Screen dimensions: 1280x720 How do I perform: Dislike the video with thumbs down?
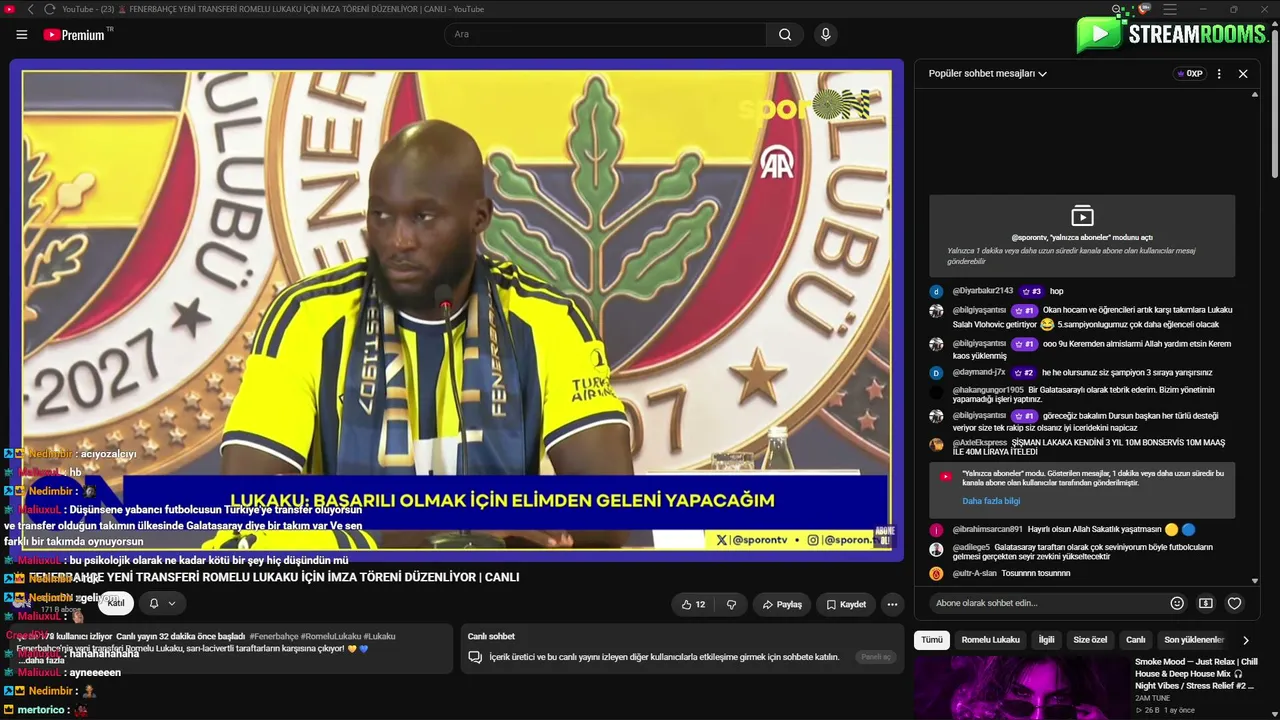(x=731, y=604)
